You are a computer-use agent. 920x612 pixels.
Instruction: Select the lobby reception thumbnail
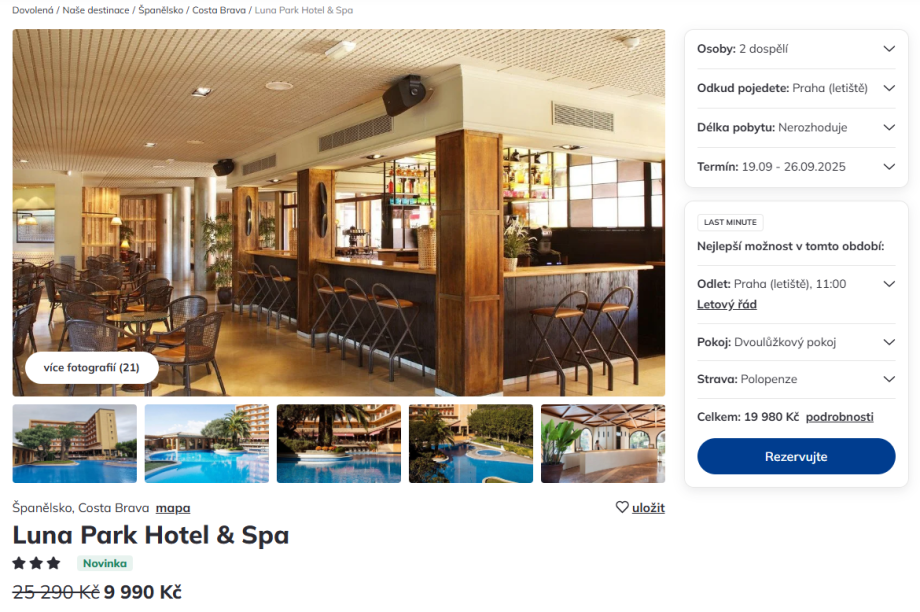point(603,444)
